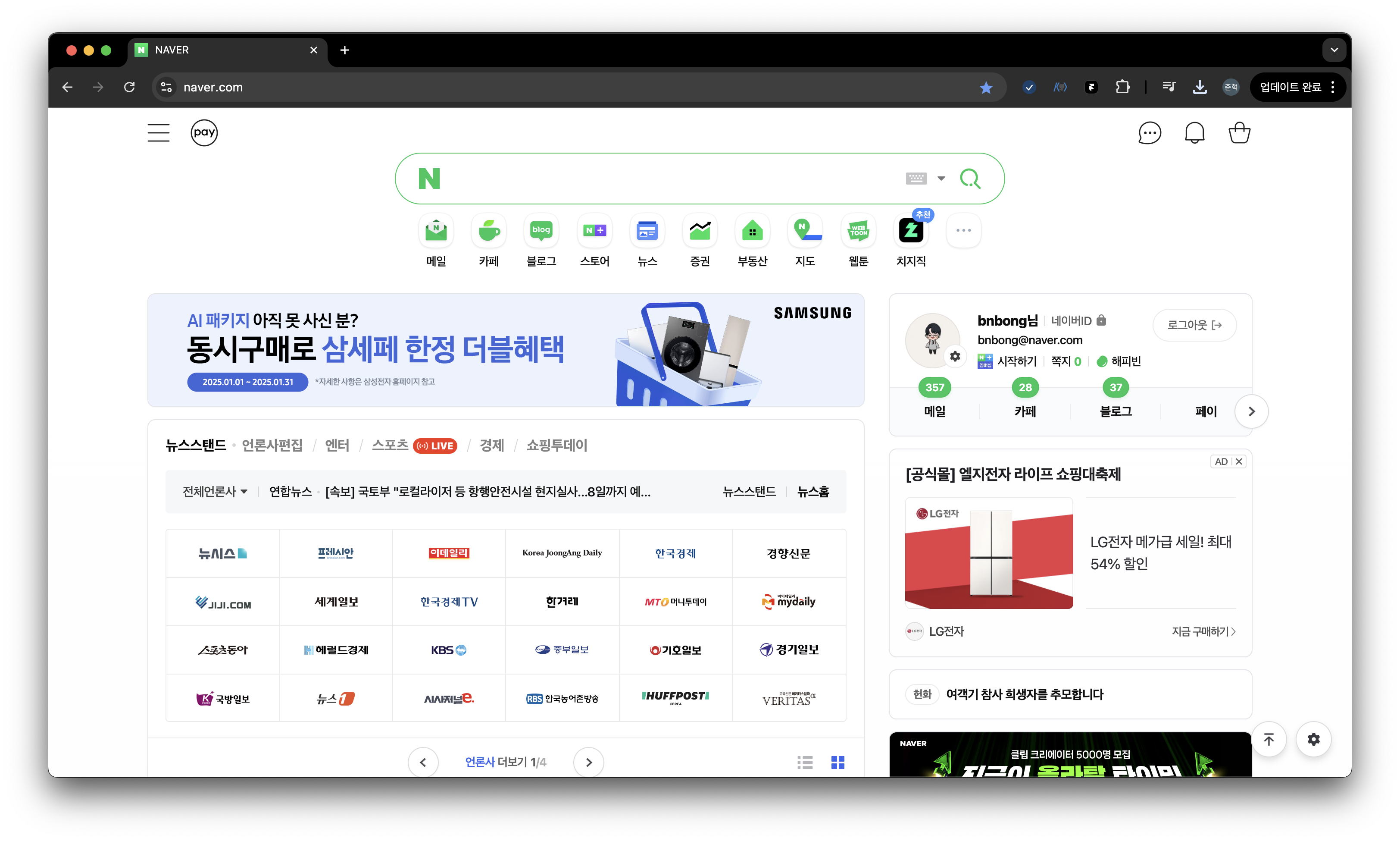Screen dimensions: 1400x841
Task: Open the 연합뉴스 breaking headline
Action: (x=487, y=491)
